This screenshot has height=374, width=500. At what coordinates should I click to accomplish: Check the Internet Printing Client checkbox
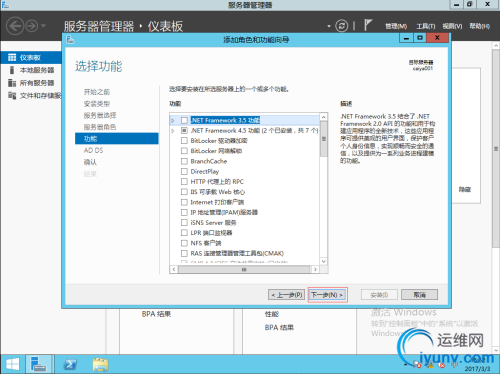pos(184,202)
